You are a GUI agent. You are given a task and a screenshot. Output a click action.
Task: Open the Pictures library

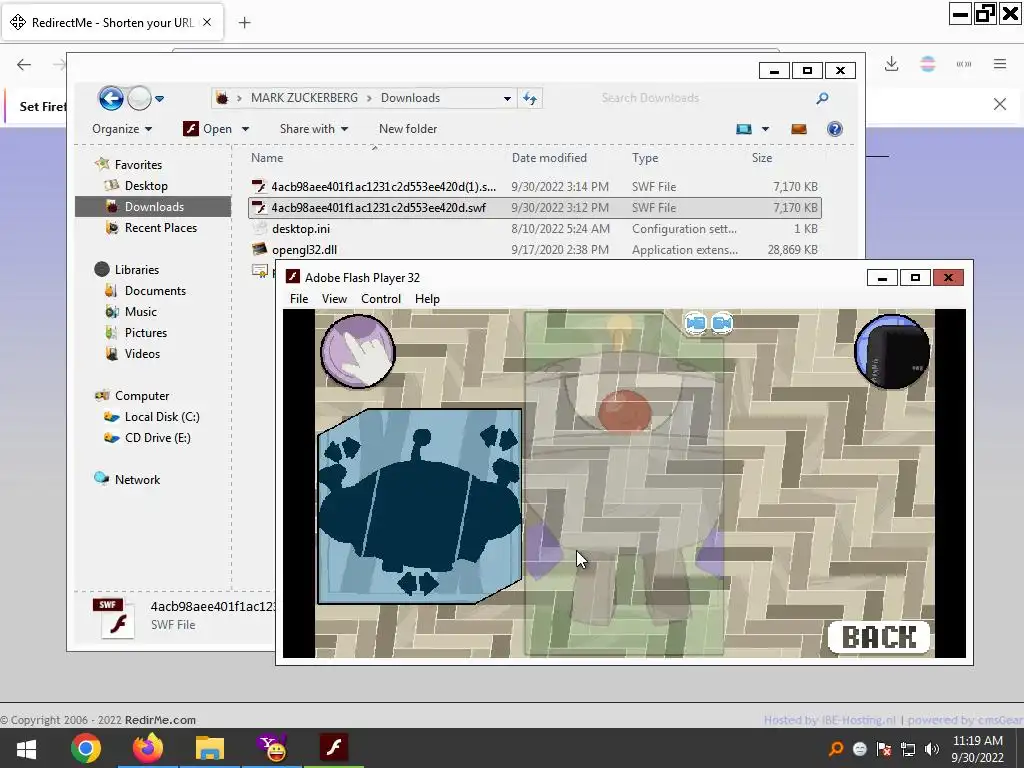tap(146, 332)
